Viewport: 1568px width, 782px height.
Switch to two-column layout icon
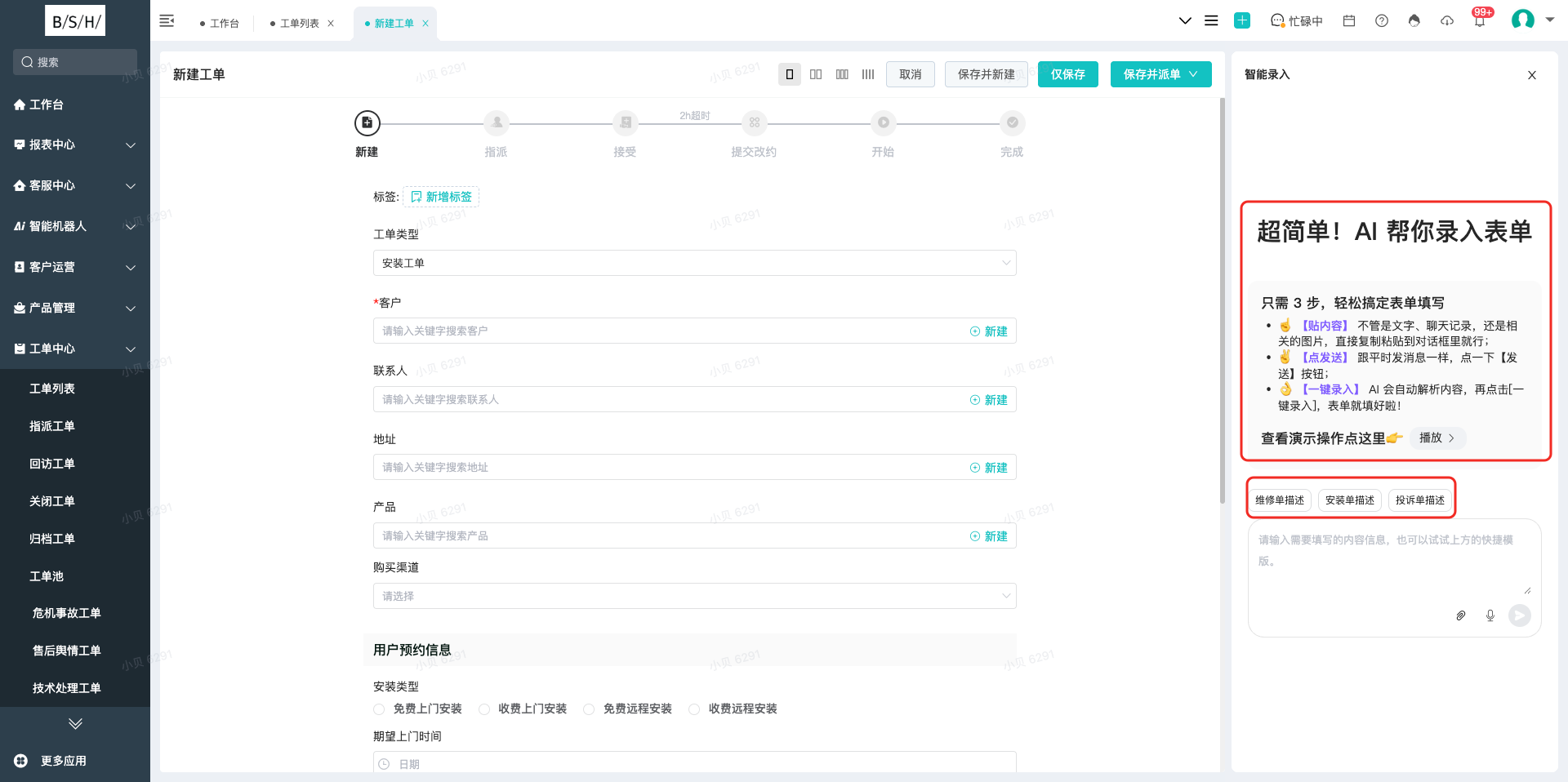coord(816,74)
